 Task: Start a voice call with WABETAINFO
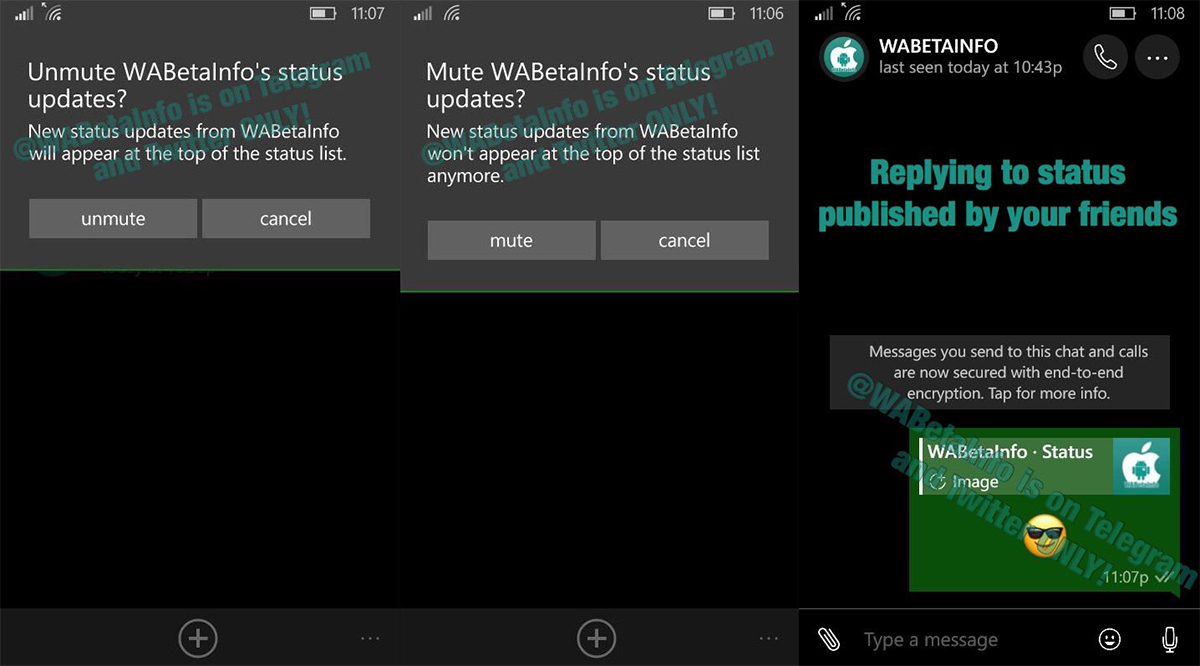(x=1105, y=57)
